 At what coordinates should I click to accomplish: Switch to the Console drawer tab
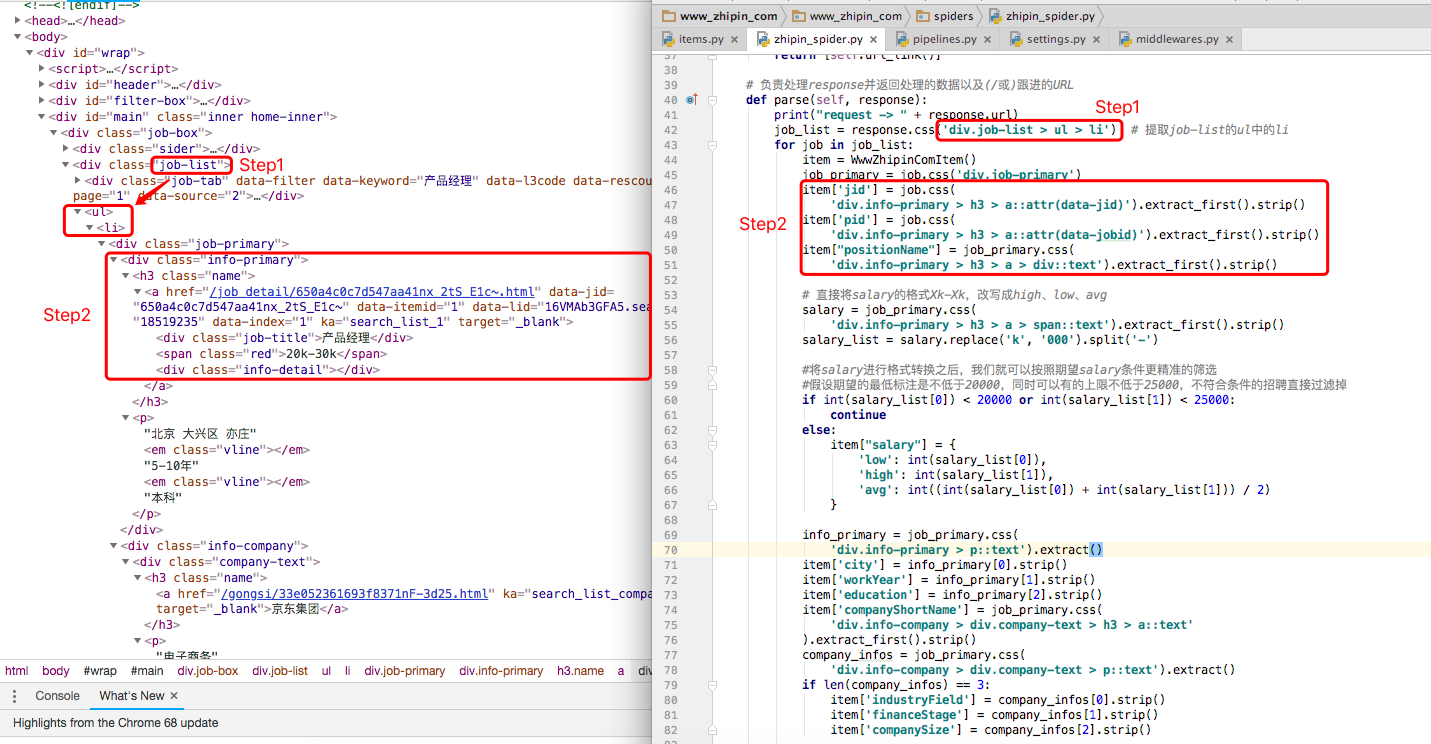coord(57,696)
